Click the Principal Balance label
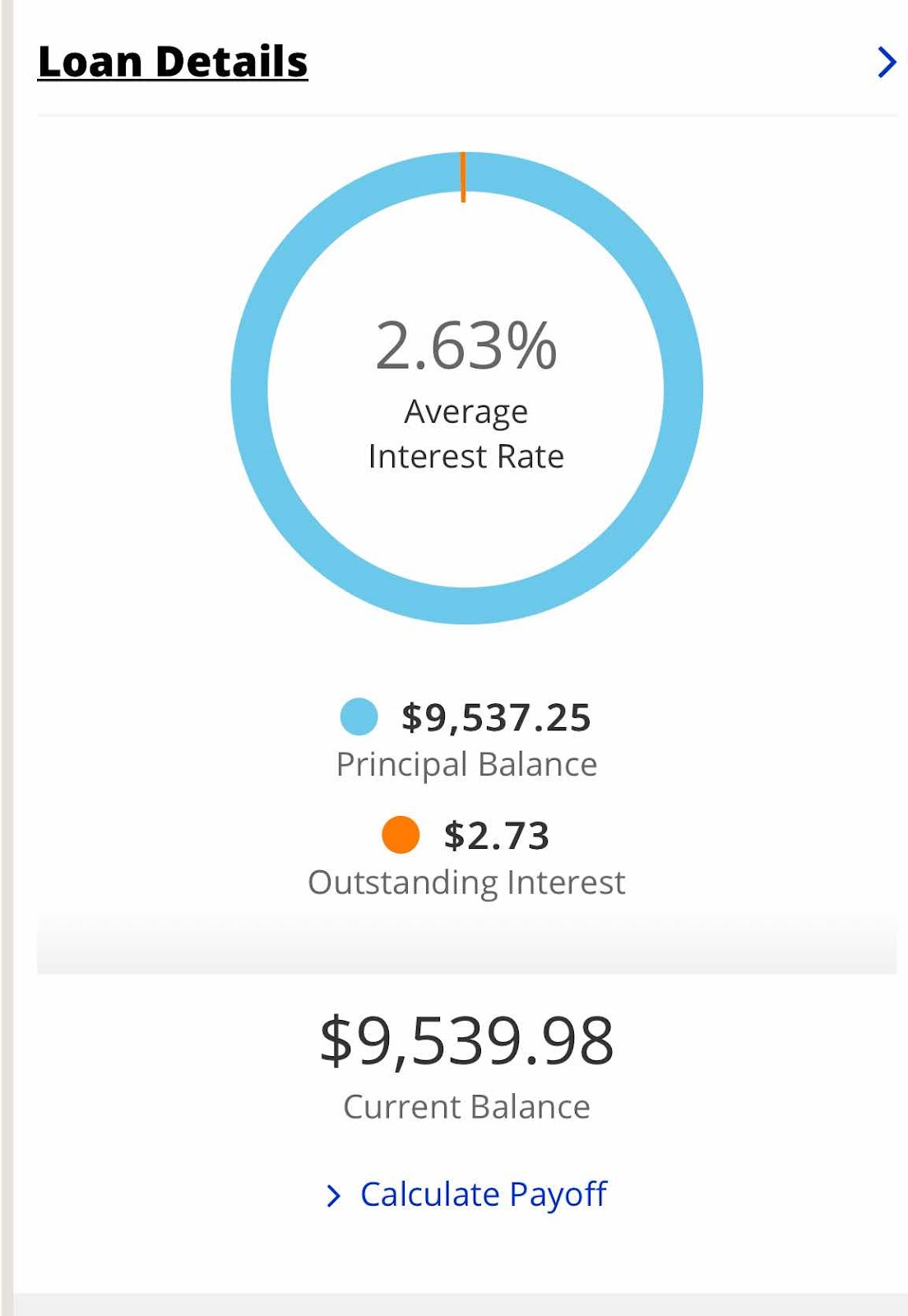Screen dimensions: 908x1316 point(466,765)
